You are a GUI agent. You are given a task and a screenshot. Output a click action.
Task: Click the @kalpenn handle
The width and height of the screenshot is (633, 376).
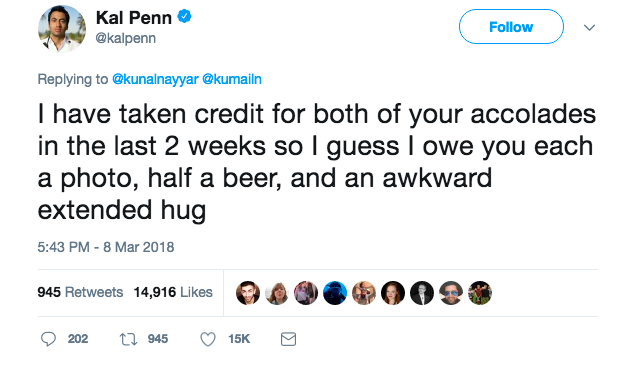pos(126,38)
